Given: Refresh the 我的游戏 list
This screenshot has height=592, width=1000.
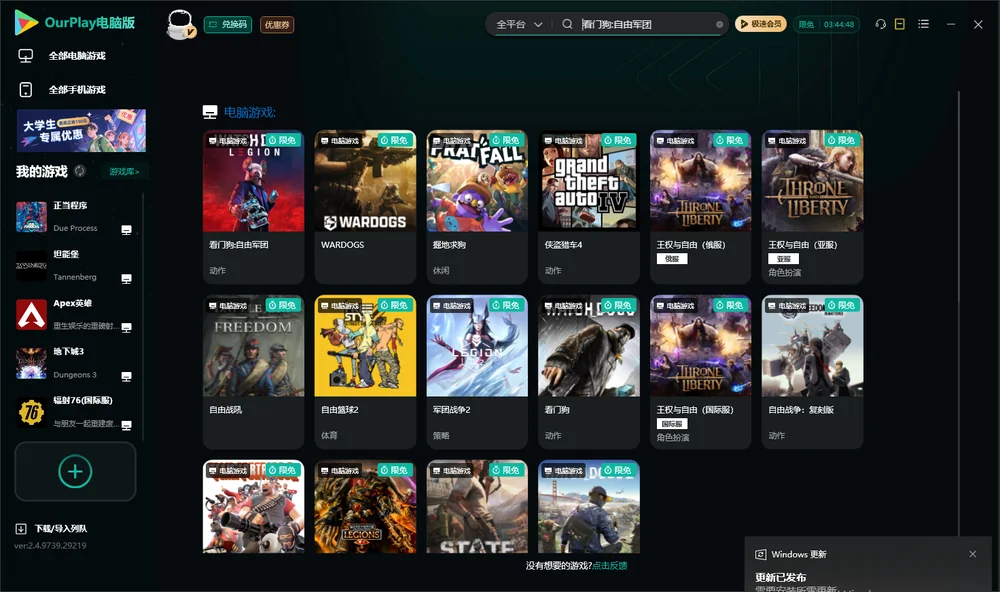Looking at the screenshot, I should 80,171.
